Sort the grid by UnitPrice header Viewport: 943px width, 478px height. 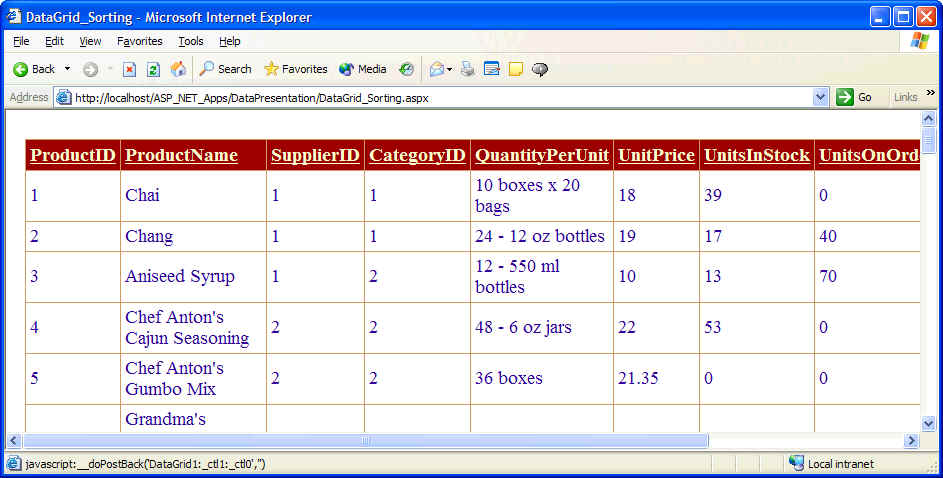[656, 155]
